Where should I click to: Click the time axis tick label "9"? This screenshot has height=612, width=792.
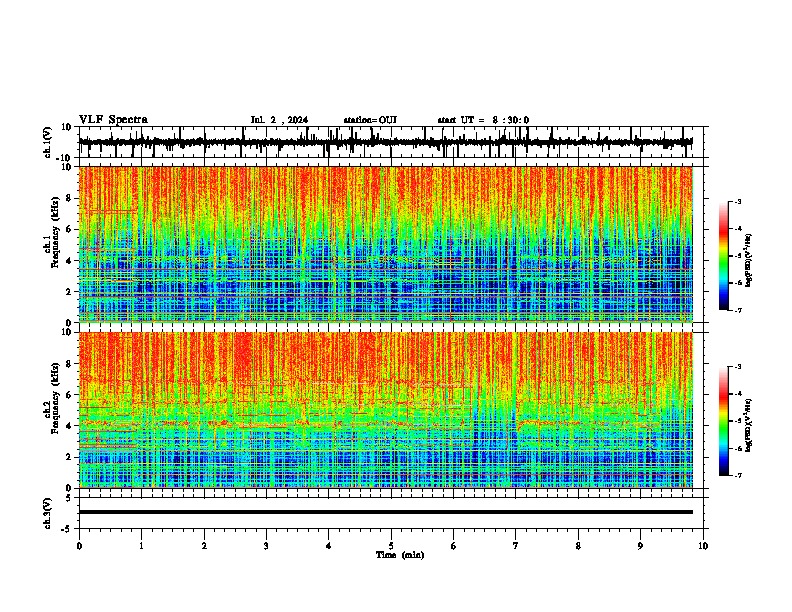tap(640, 546)
